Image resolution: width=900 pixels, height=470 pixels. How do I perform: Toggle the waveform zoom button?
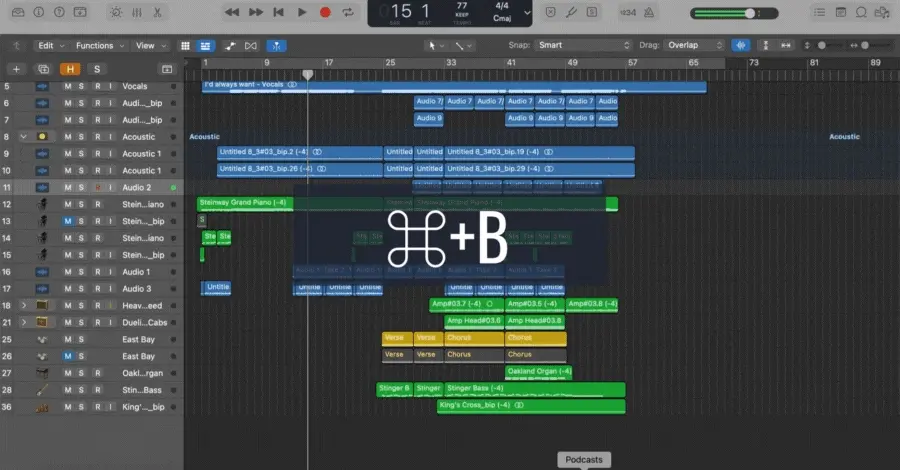740,45
